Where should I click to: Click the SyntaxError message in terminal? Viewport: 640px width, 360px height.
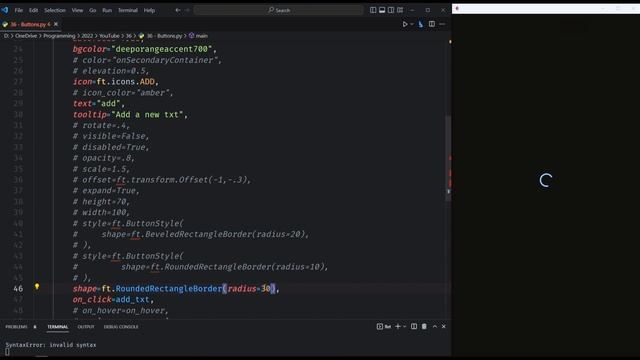(x=51, y=345)
